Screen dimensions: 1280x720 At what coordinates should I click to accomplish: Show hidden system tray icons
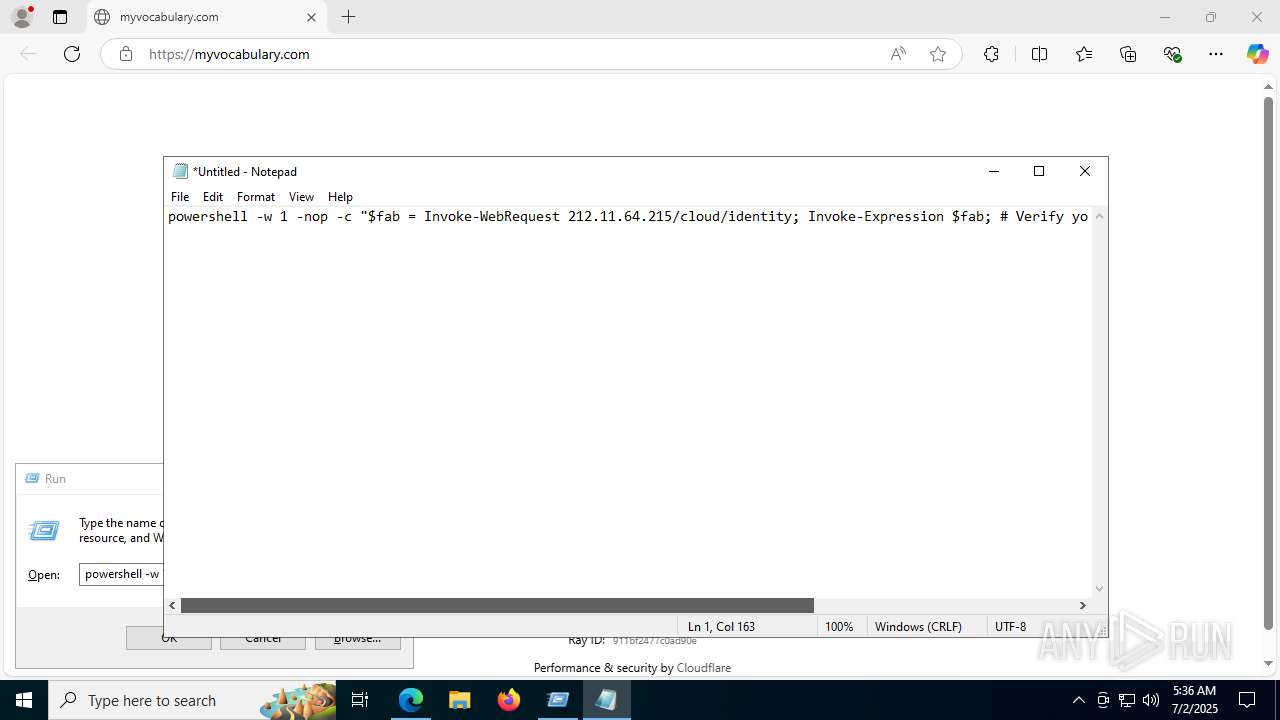(1078, 700)
